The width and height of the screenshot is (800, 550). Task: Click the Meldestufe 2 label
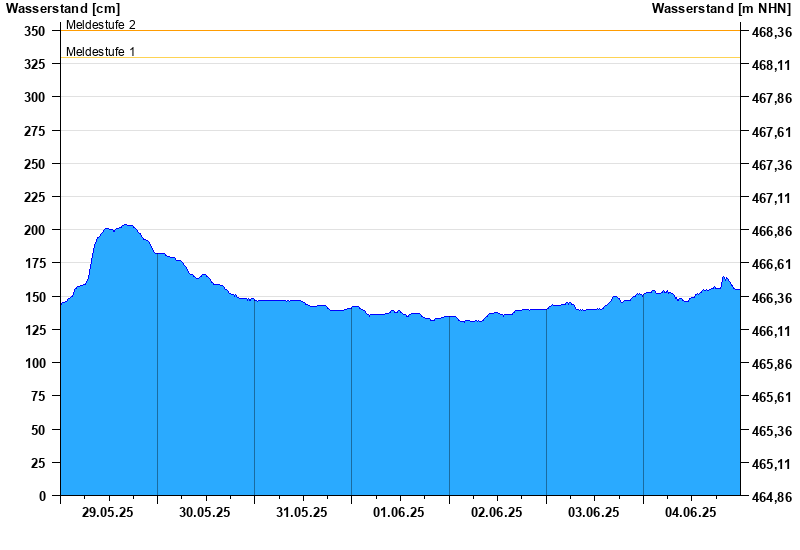[101, 24]
